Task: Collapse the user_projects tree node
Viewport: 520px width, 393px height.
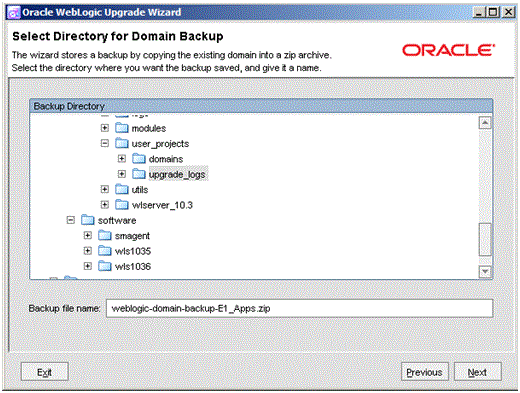Action: click(105, 143)
